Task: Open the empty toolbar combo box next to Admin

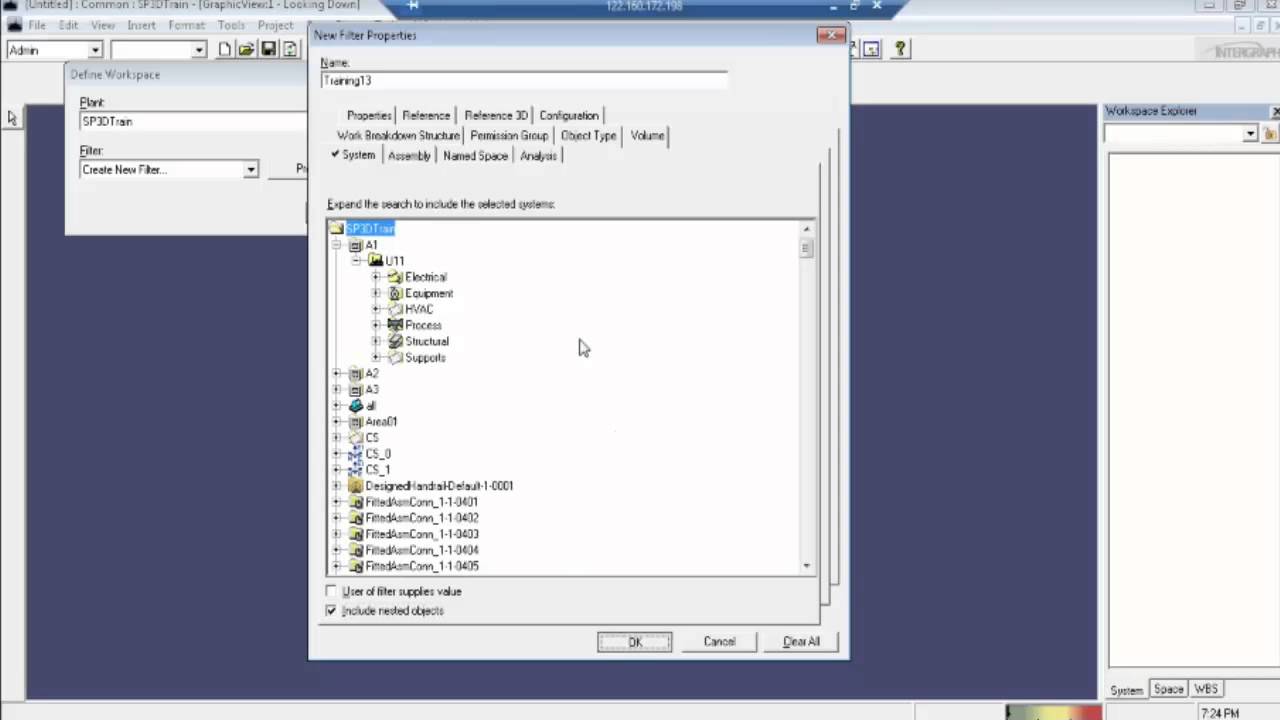Action: tap(199, 50)
